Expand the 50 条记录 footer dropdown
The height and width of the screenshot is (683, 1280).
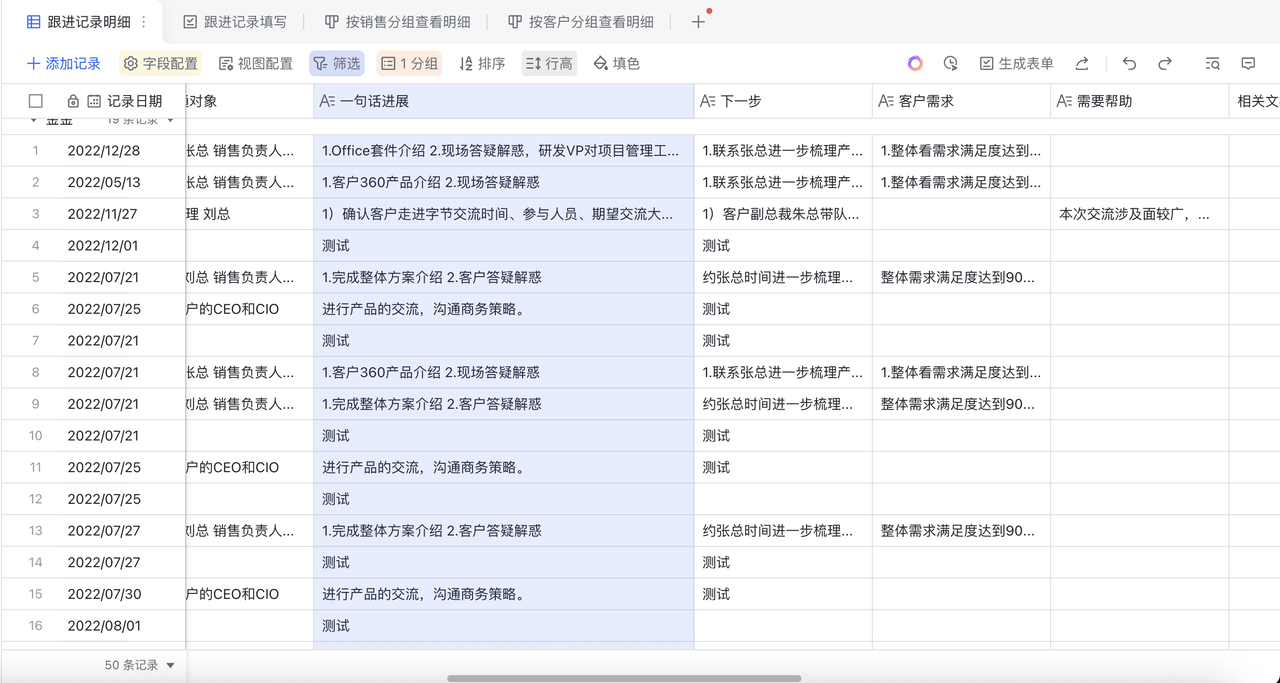tap(170, 665)
